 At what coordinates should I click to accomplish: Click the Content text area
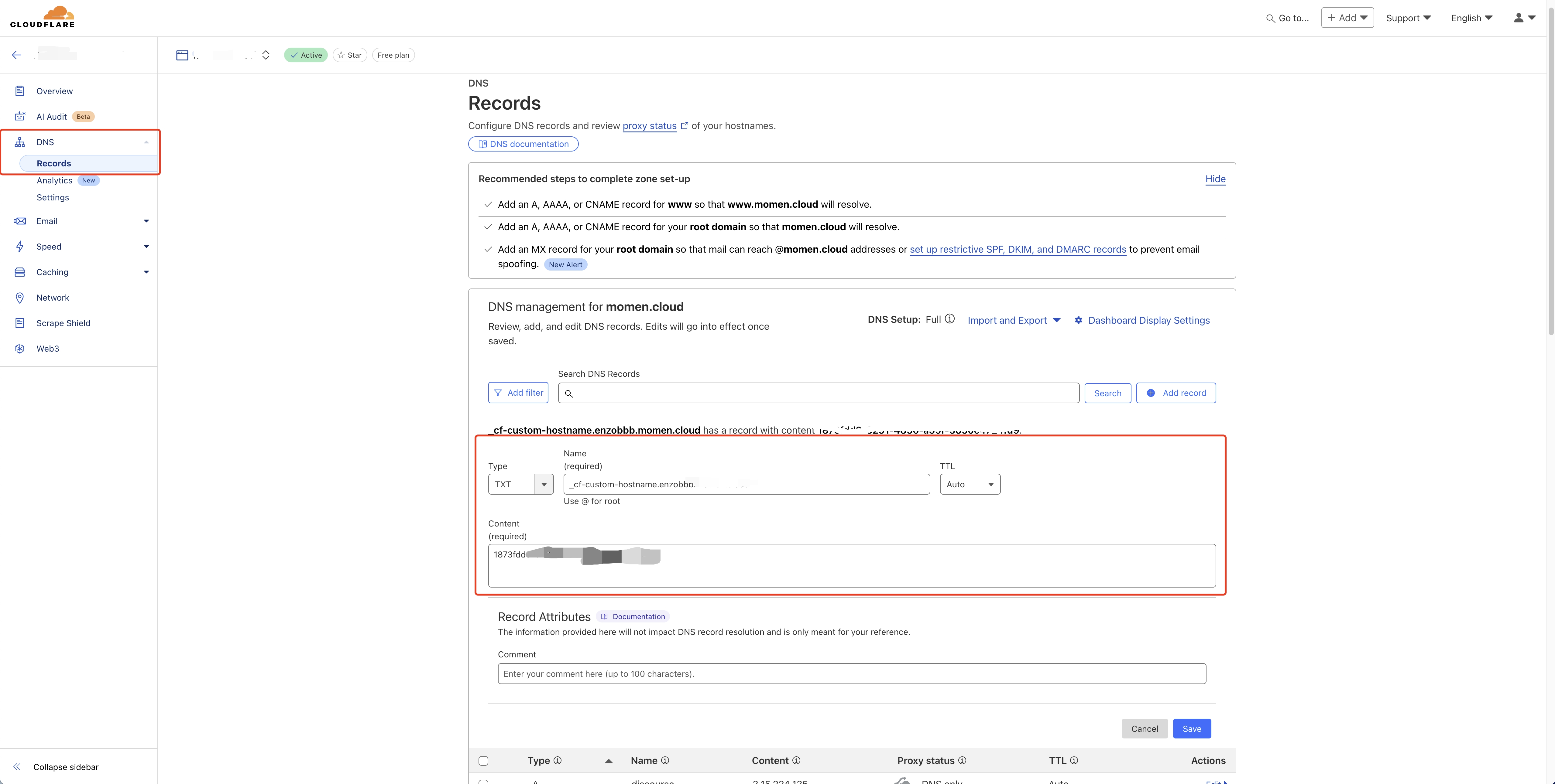click(852, 566)
